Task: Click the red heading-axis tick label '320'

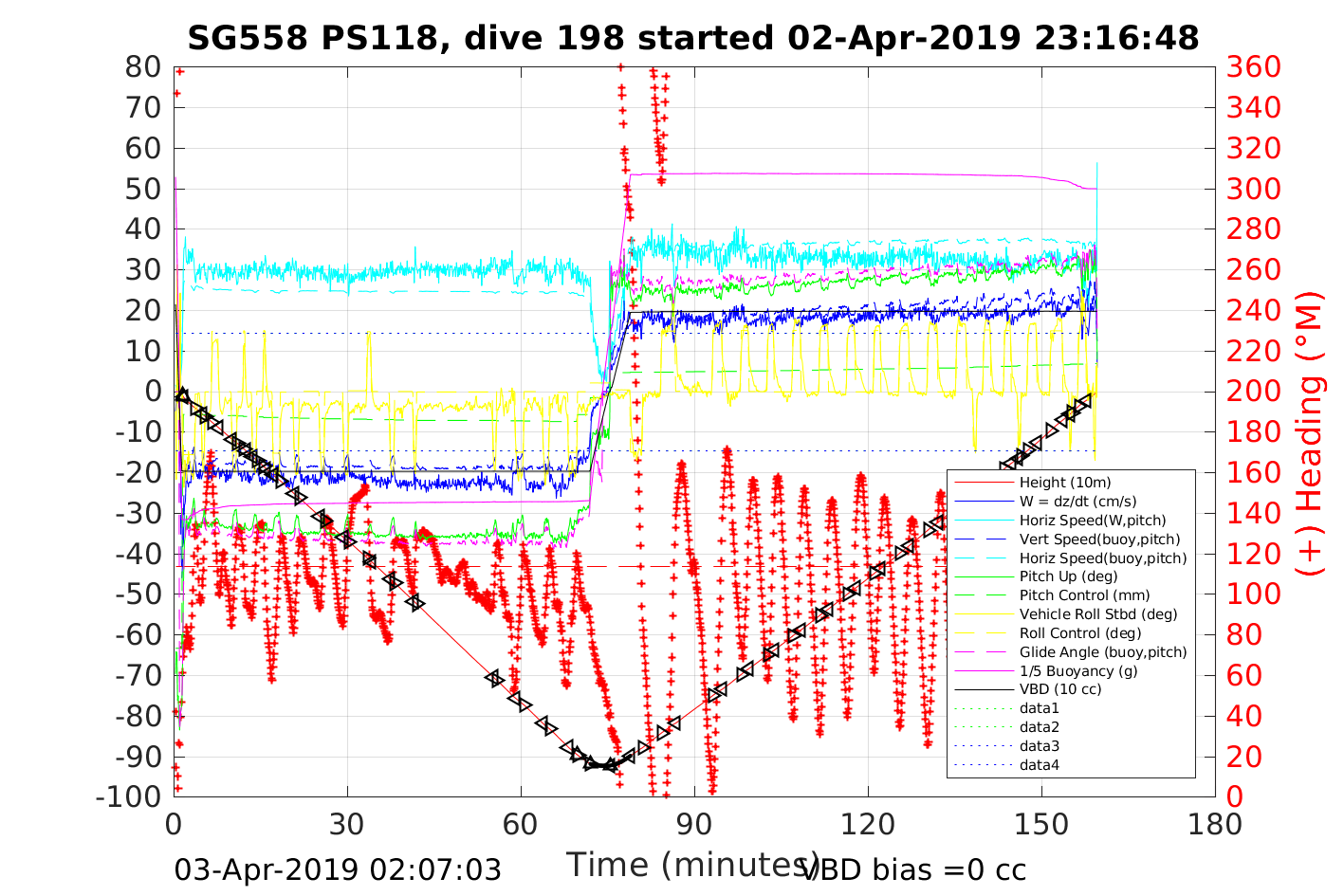Action: click(1254, 149)
